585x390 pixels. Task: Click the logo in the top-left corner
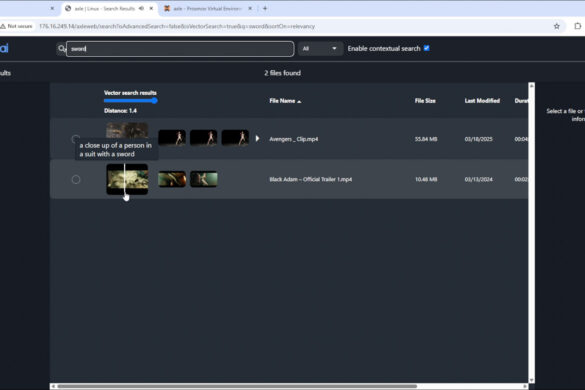[4, 48]
